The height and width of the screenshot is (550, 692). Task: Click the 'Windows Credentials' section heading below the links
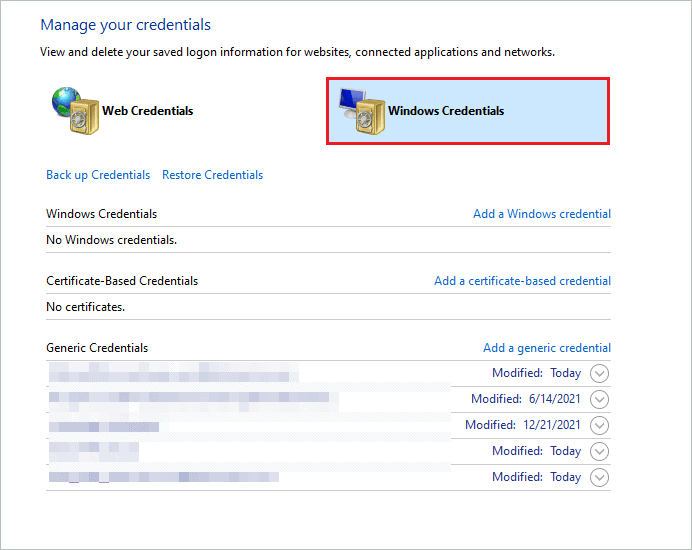point(102,214)
